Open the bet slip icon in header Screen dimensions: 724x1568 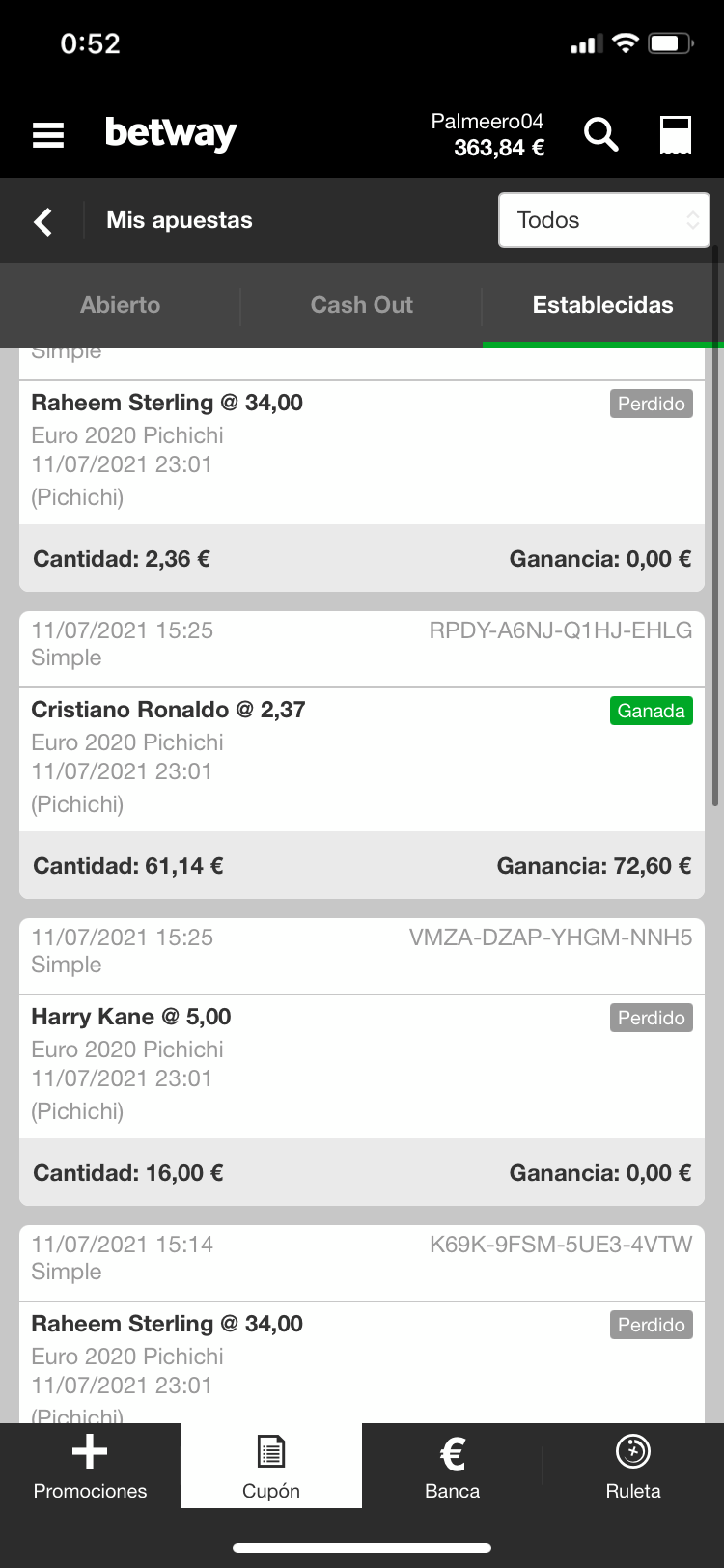pyautogui.click(x=676, y=135)
